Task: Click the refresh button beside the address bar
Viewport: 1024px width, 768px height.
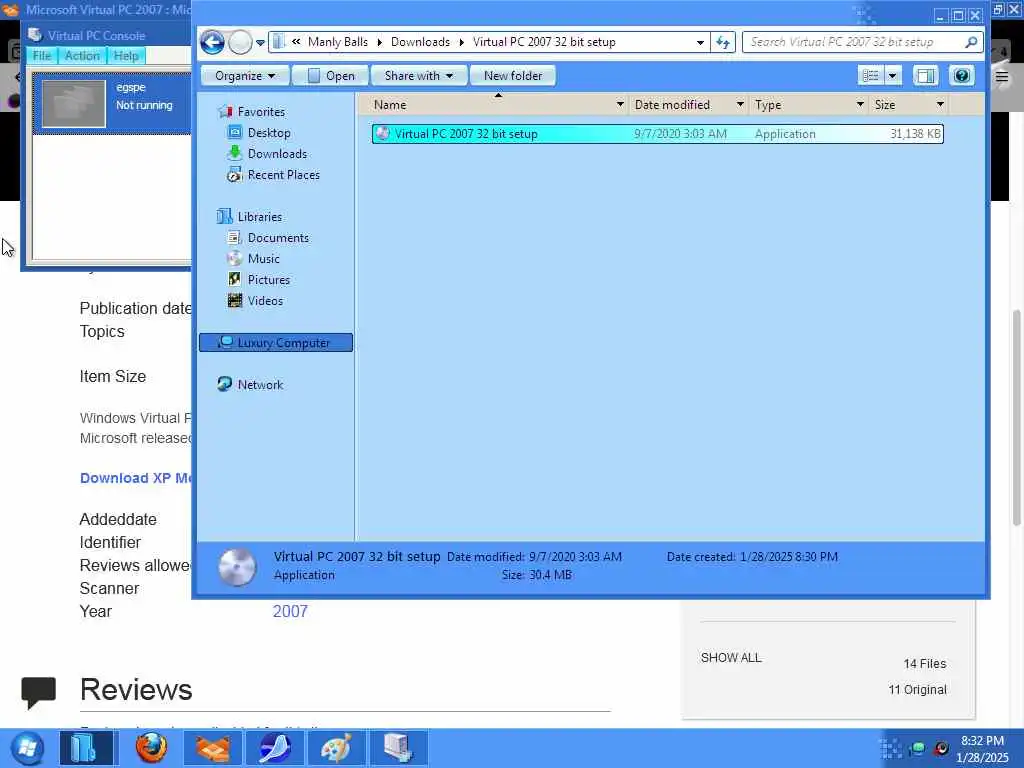Action: [x=723, y=42]
